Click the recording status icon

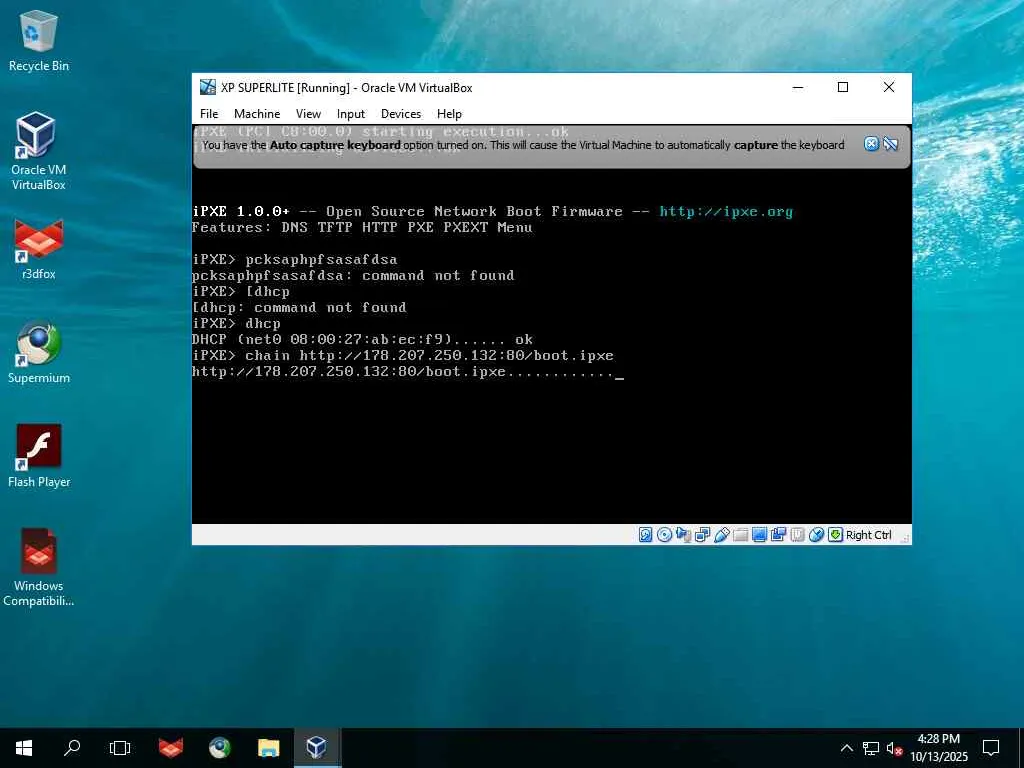point(778,535)
